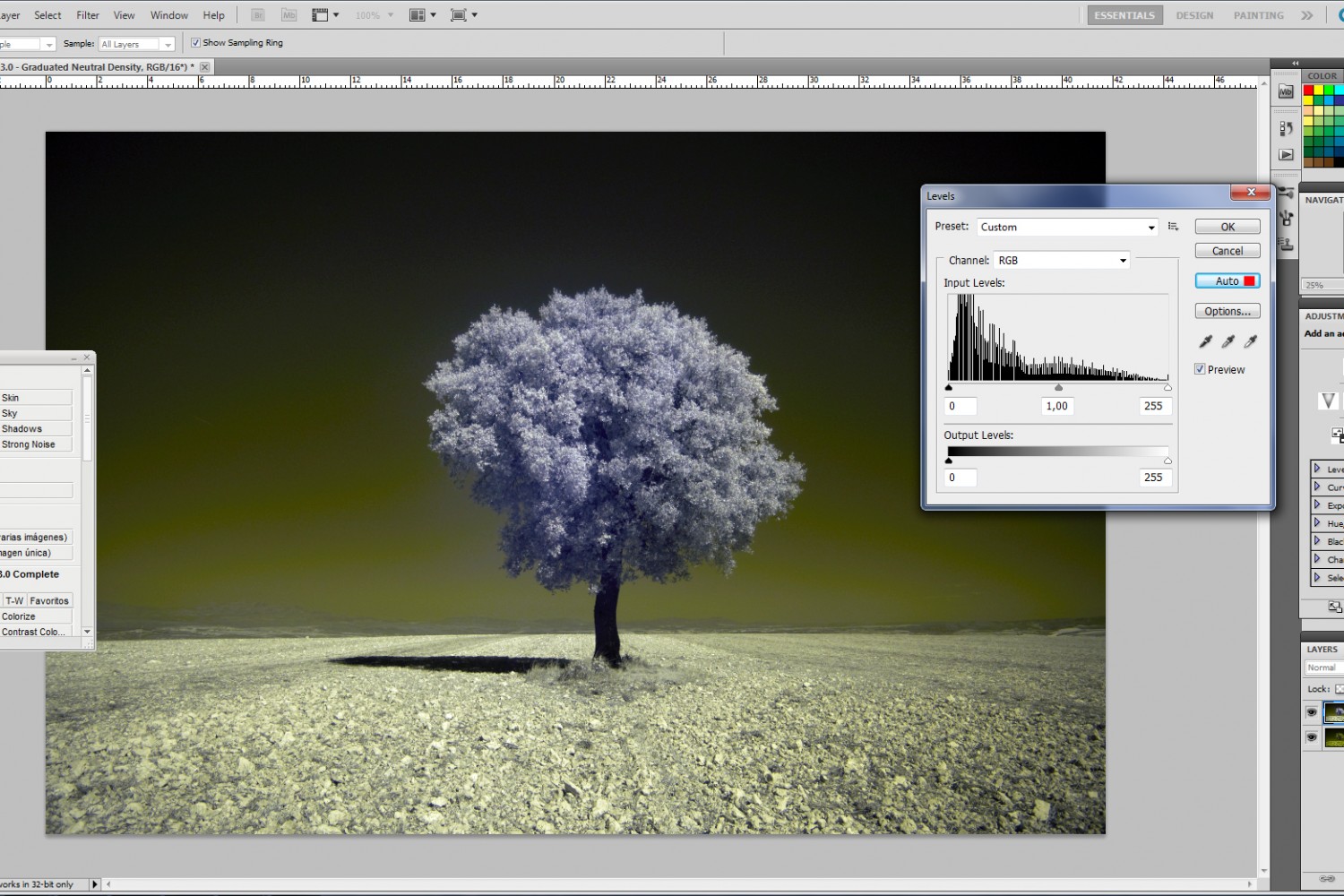Toggle the Show Sampling Ring checkbox
This screenshot has height=896, width=1344.
click(195, 43)
